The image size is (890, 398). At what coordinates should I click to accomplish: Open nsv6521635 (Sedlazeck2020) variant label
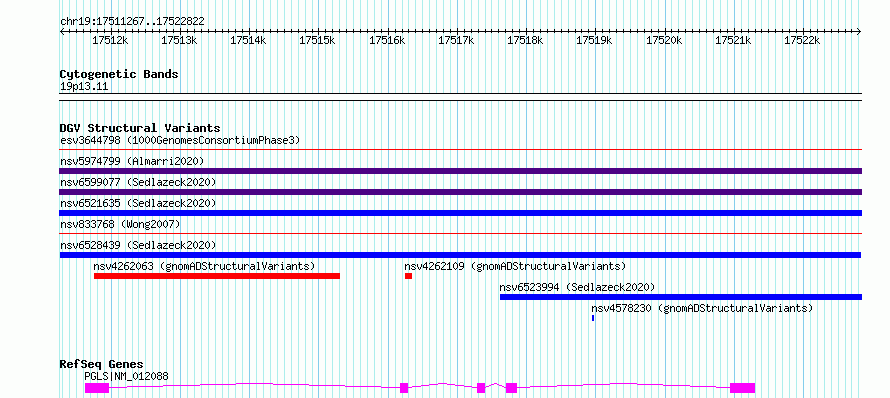coord(138,203)
